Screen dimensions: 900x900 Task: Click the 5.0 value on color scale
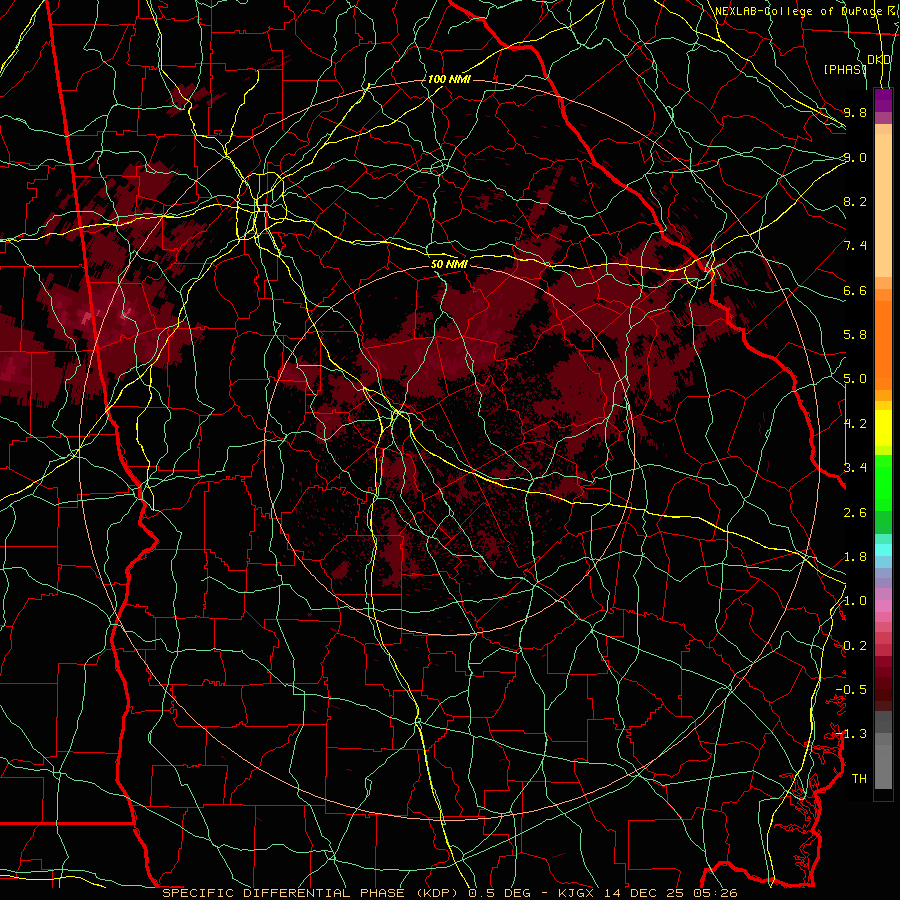click(x=855, y=379)
